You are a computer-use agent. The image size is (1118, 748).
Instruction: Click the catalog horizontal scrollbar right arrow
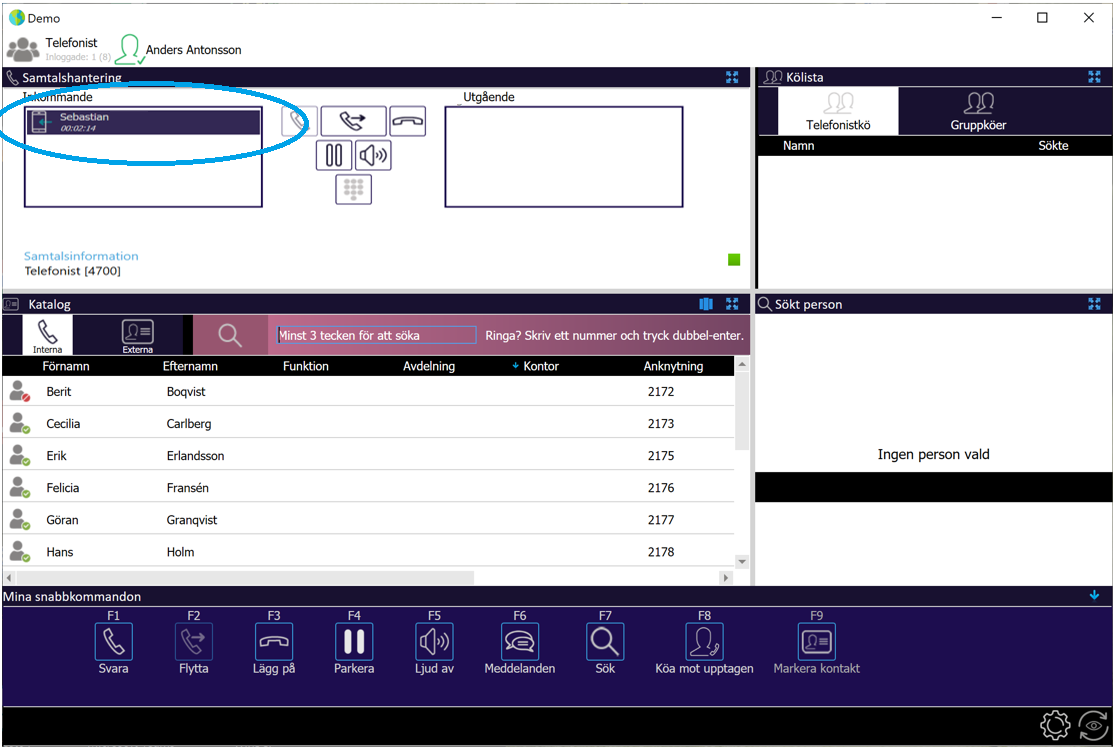click(x=726, y=577)
